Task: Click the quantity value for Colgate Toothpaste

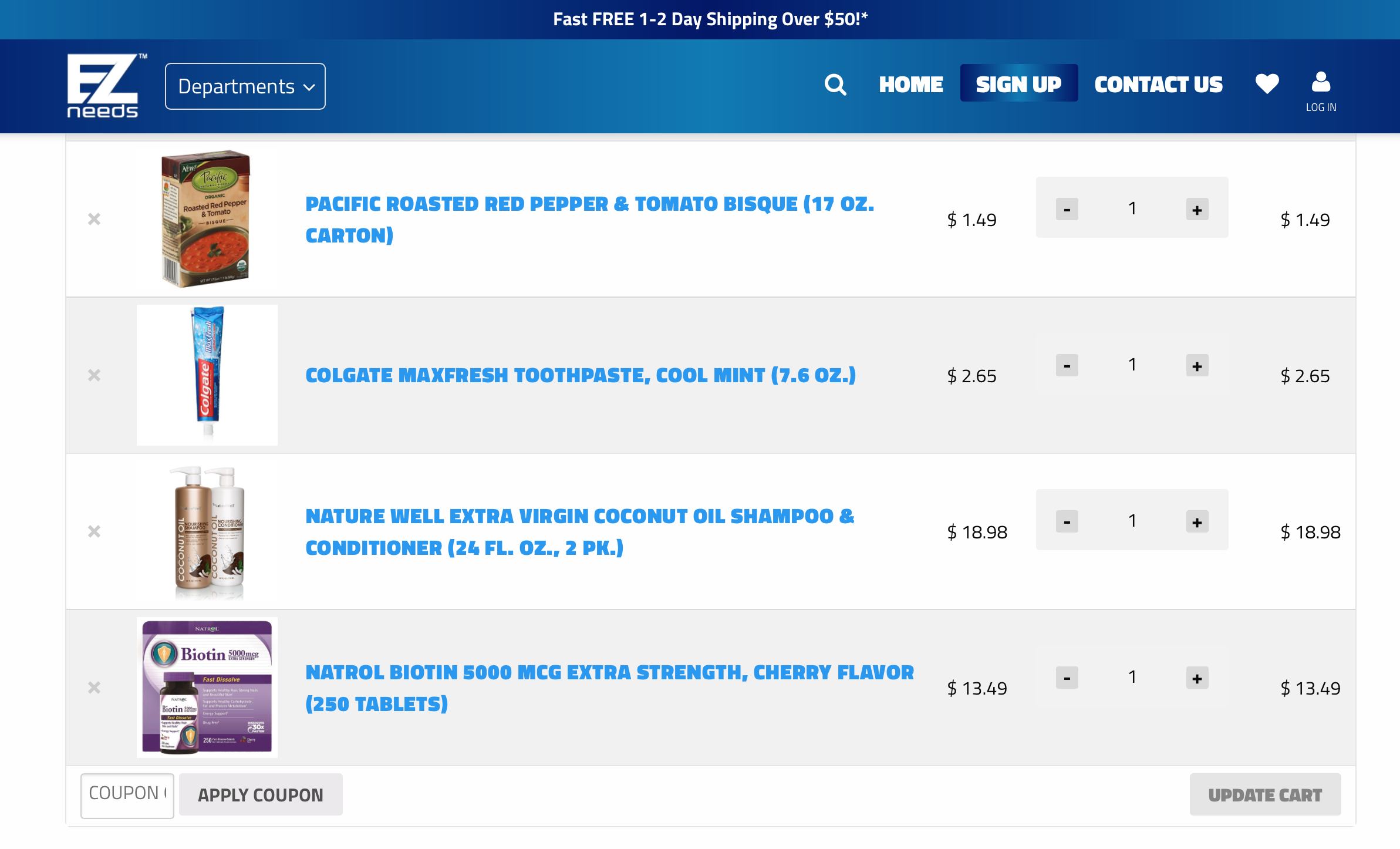Action: point(1132,364)
